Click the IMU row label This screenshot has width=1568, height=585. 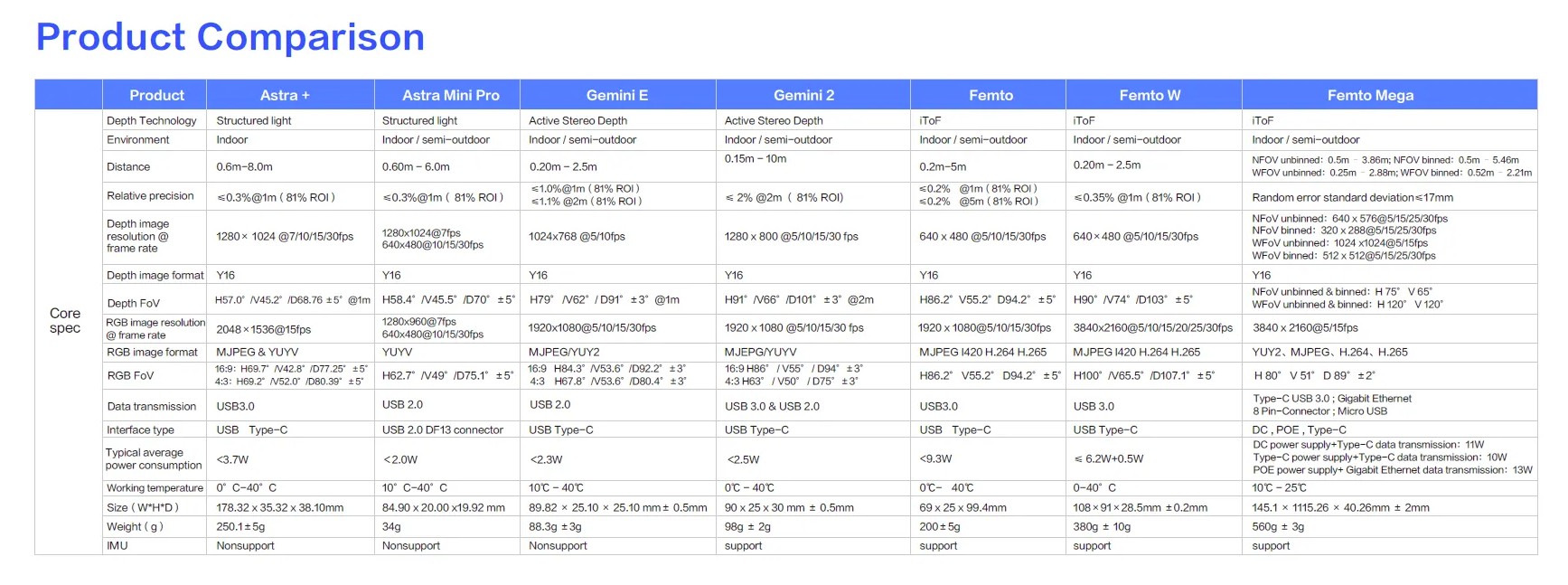pyautogui.click(x=117, y=546)
